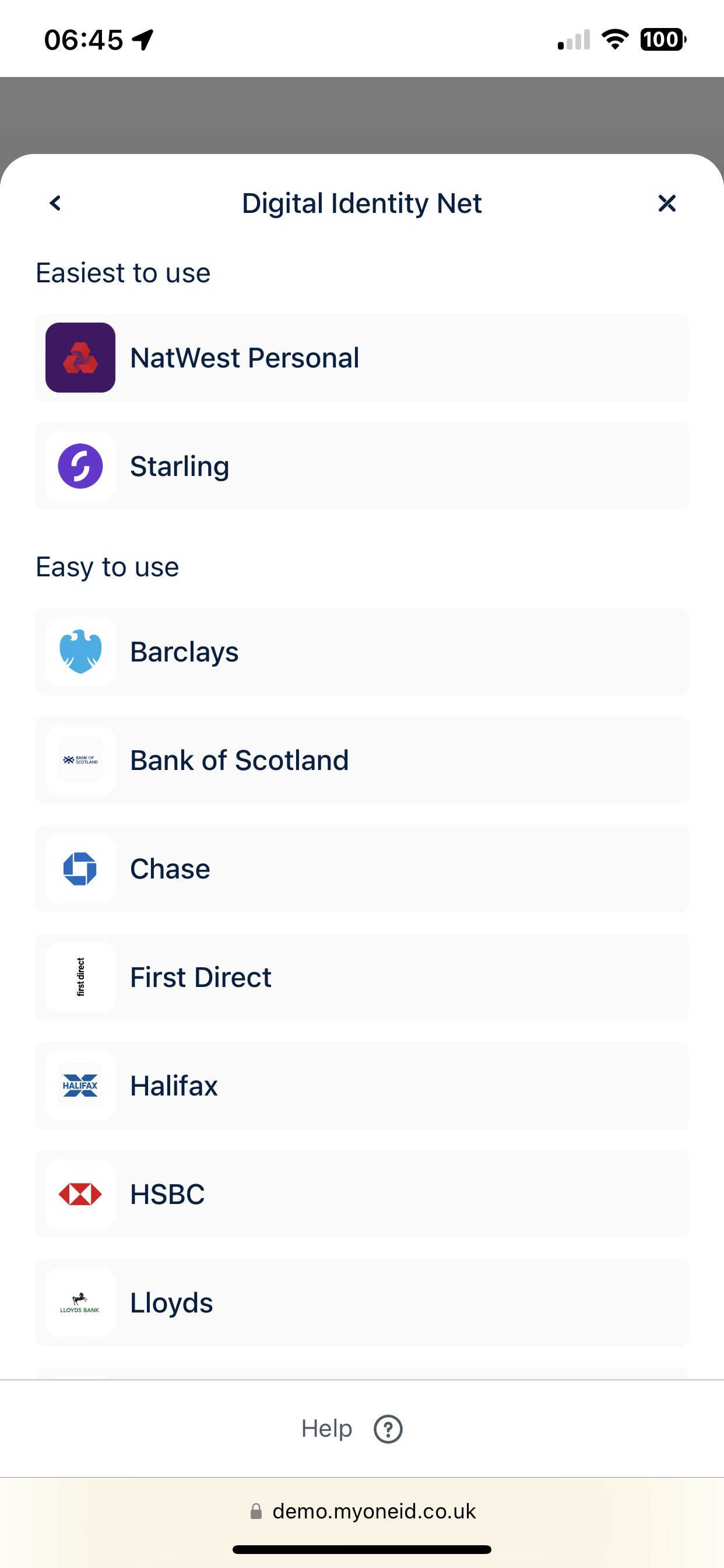Go back using the left chevron
The width and height of the screenshot is (724, 1568).
55,202
